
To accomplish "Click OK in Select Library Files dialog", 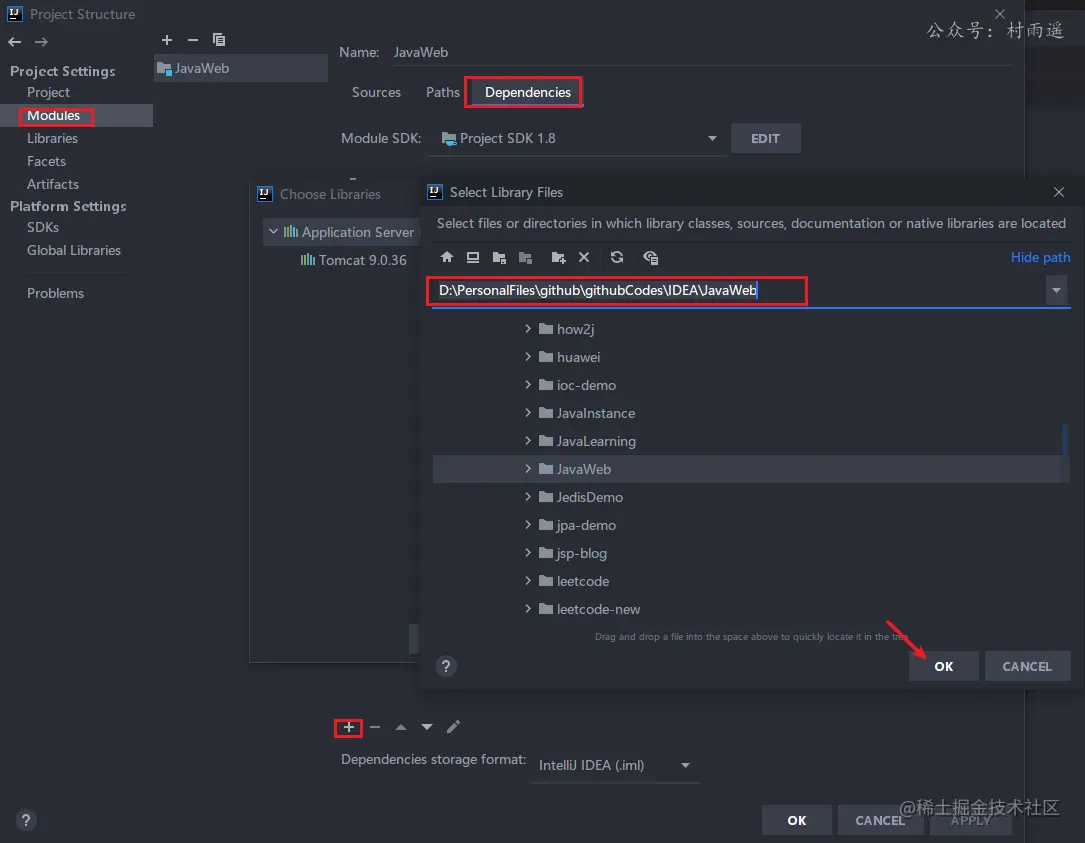I will [x=944, y=666].
